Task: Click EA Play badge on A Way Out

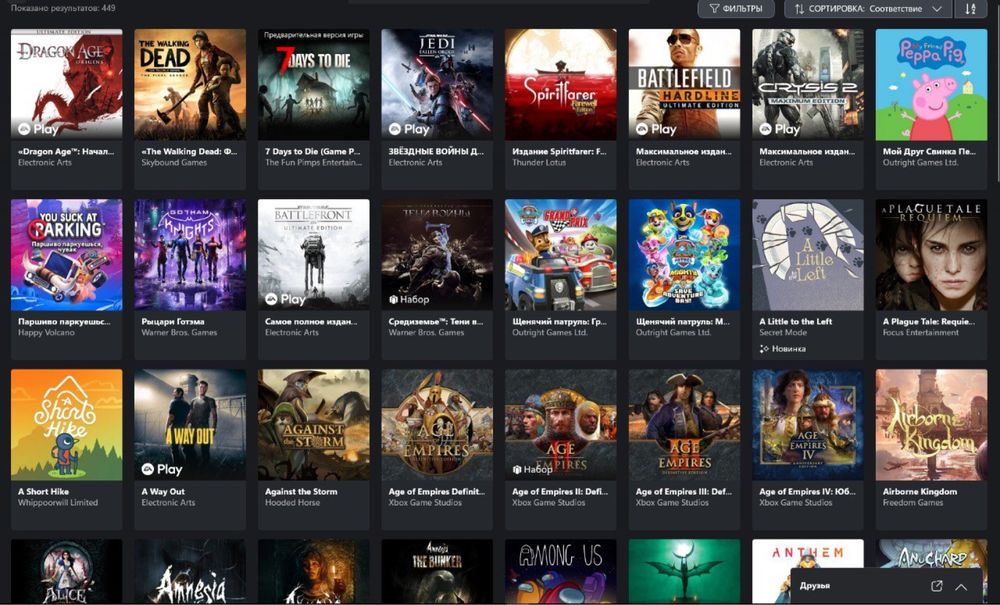Action: [162, 469]
